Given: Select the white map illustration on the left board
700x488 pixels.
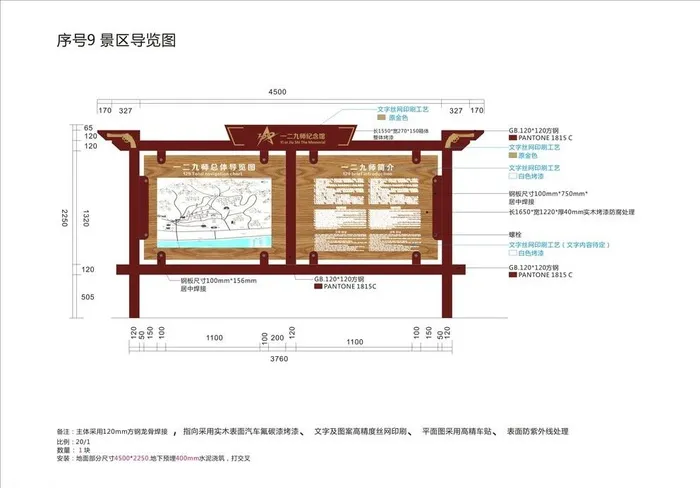Looking at the screenshot, I should [212, 214].
